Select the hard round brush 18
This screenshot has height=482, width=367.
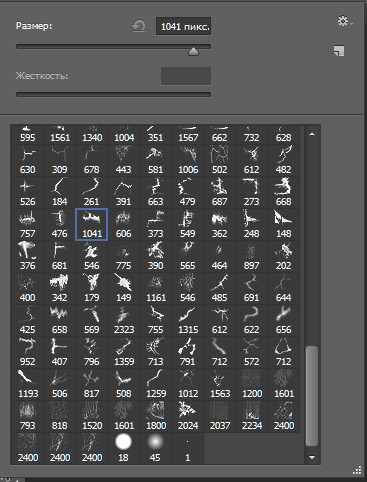tap(123, 449)
